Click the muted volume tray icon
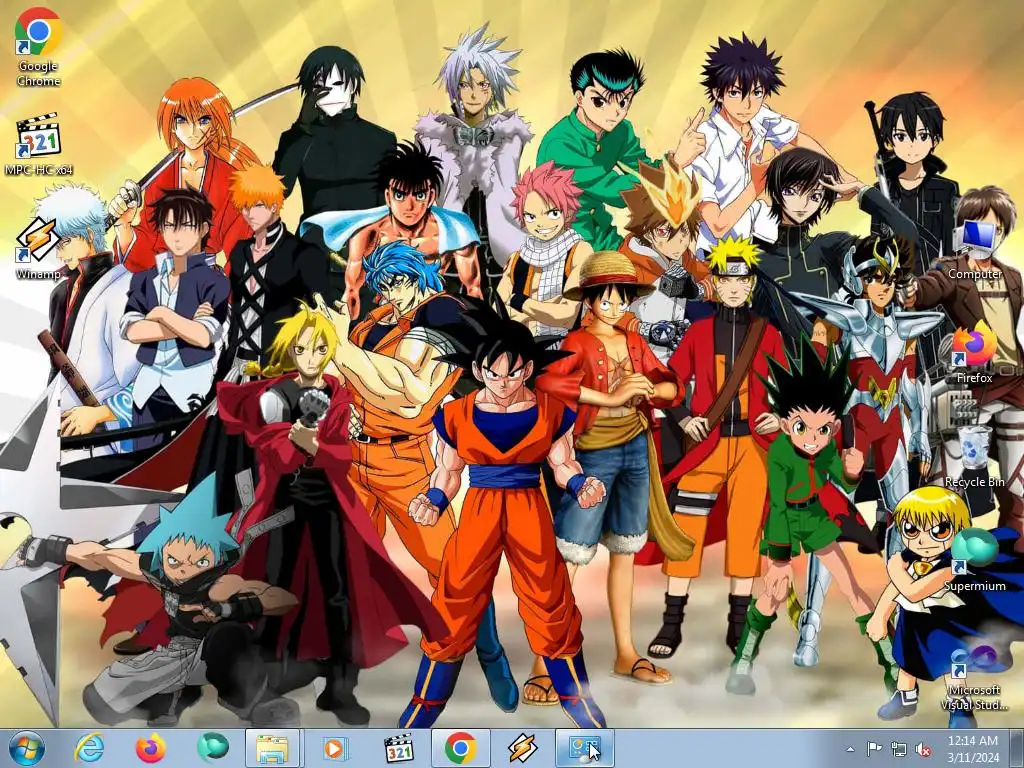The image size is (1024, 768). tap(923, 749)
